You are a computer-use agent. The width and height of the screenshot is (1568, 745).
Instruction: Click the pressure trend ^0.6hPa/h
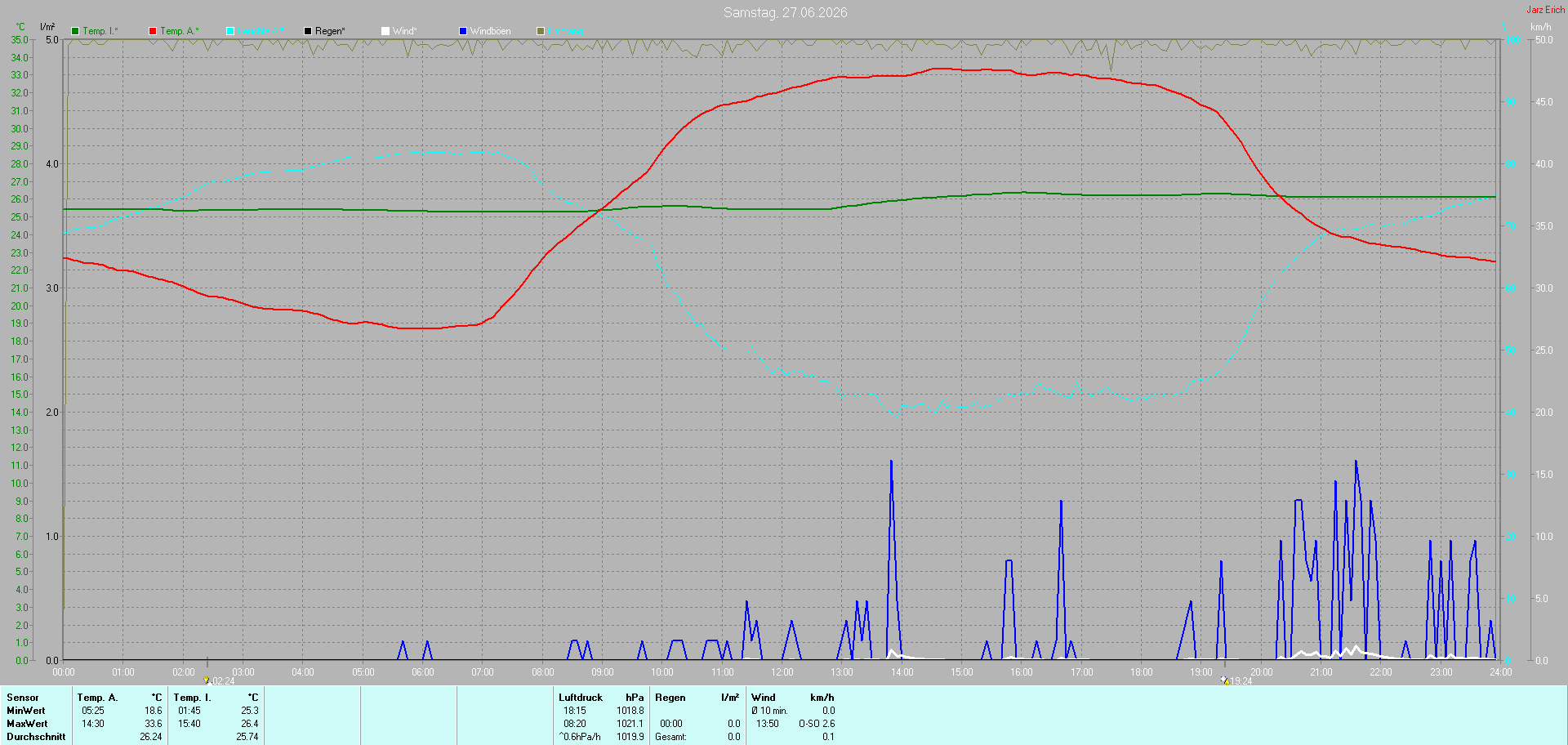(580, 737)
